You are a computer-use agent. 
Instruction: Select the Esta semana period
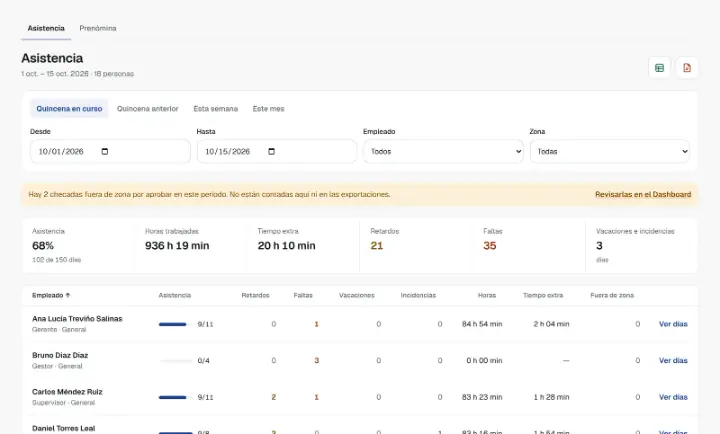215,109
